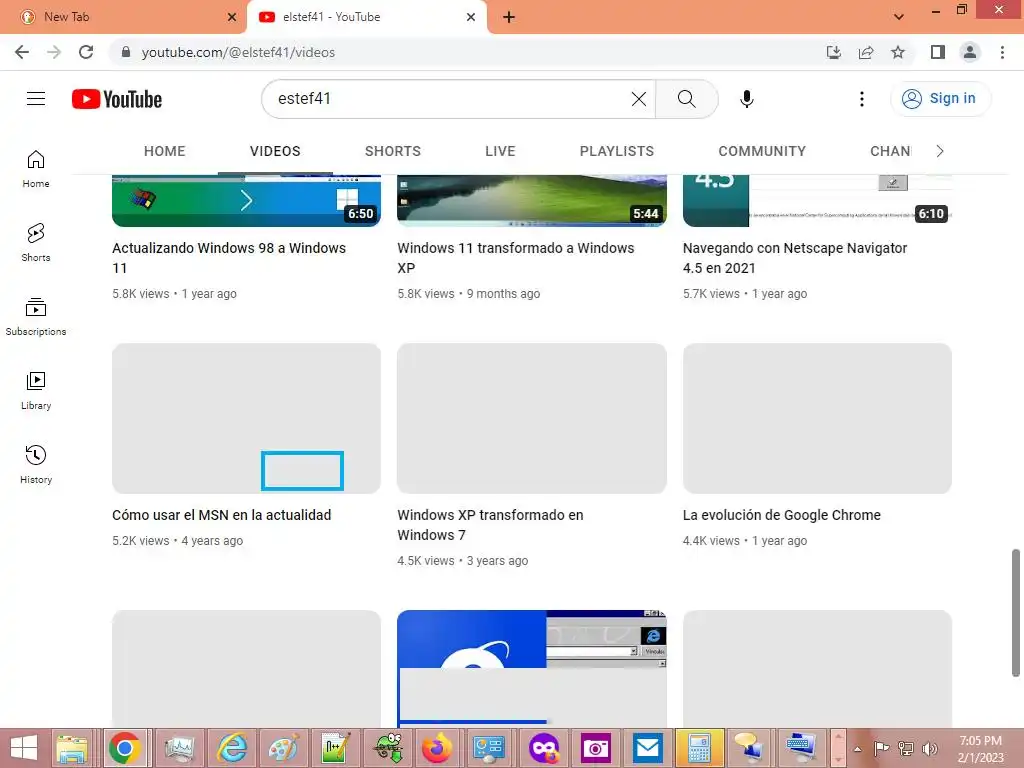This screenshot has width=1024, height=768.
Task: Click the YouTube logo
Action: [117, 99]
